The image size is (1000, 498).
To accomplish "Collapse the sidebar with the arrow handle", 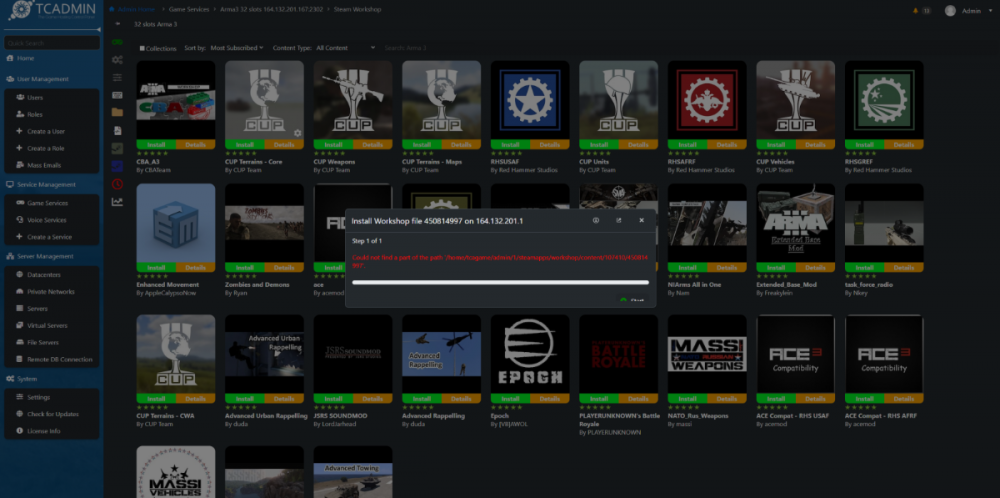I will (98, 29).
